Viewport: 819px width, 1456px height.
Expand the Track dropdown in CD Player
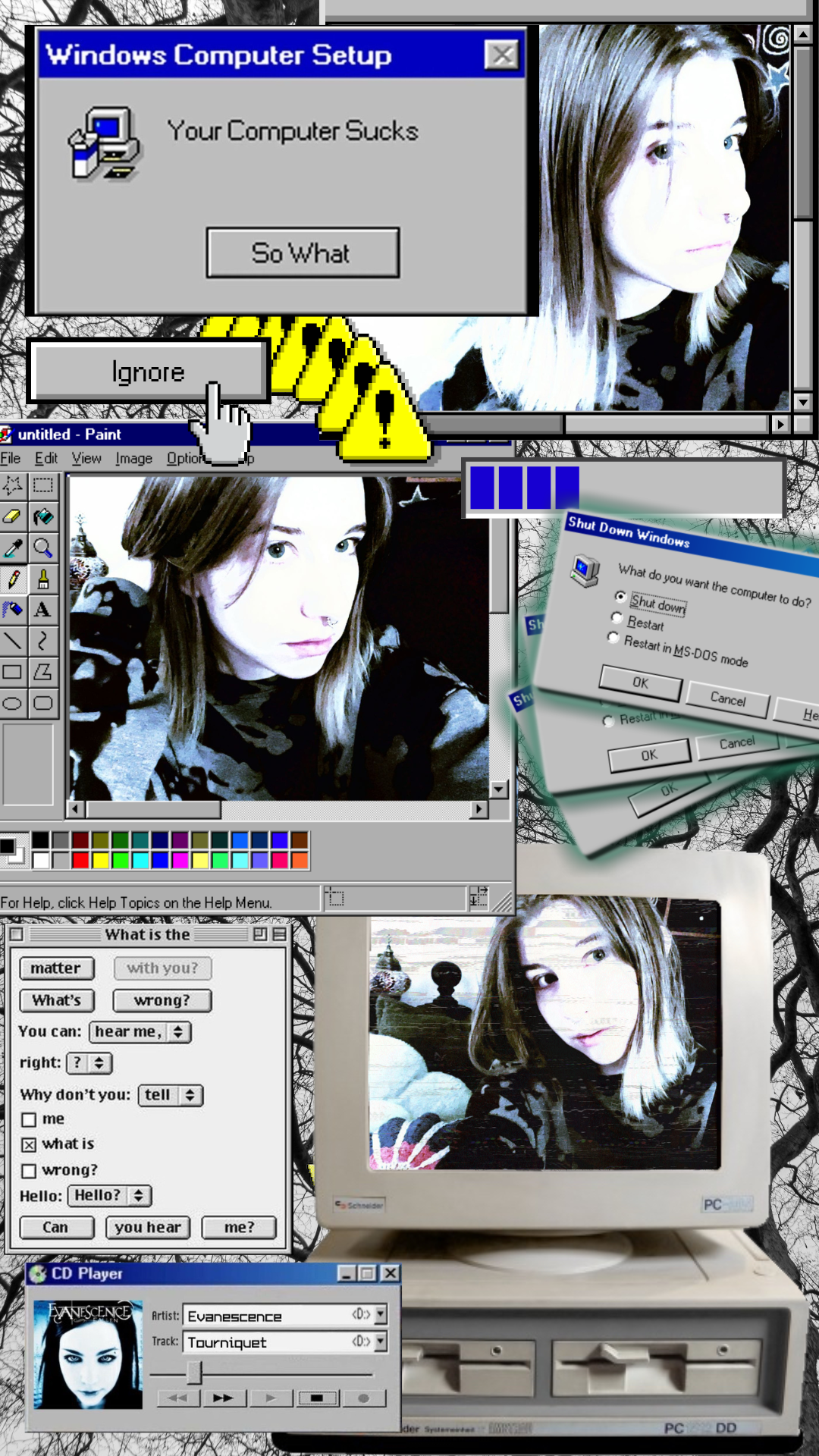(x=381, y=1341)
